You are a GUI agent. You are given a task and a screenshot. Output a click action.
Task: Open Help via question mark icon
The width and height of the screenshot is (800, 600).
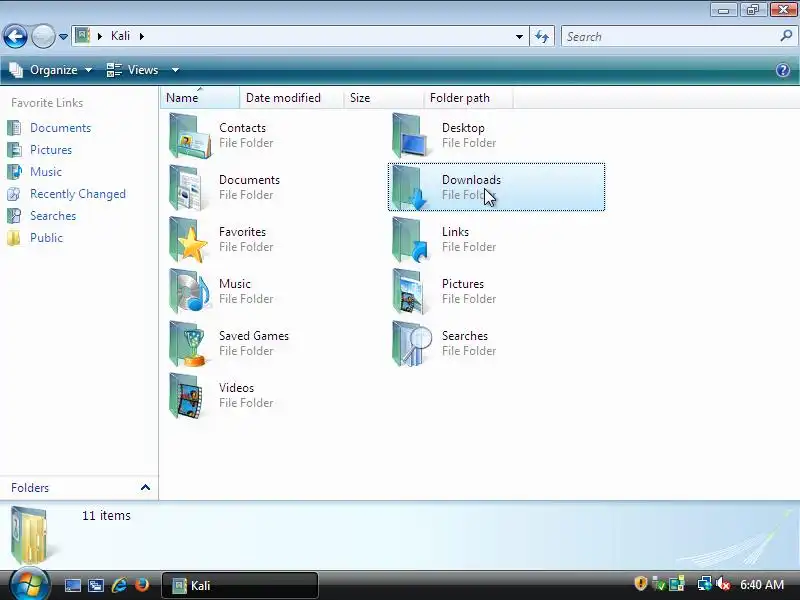783,70
